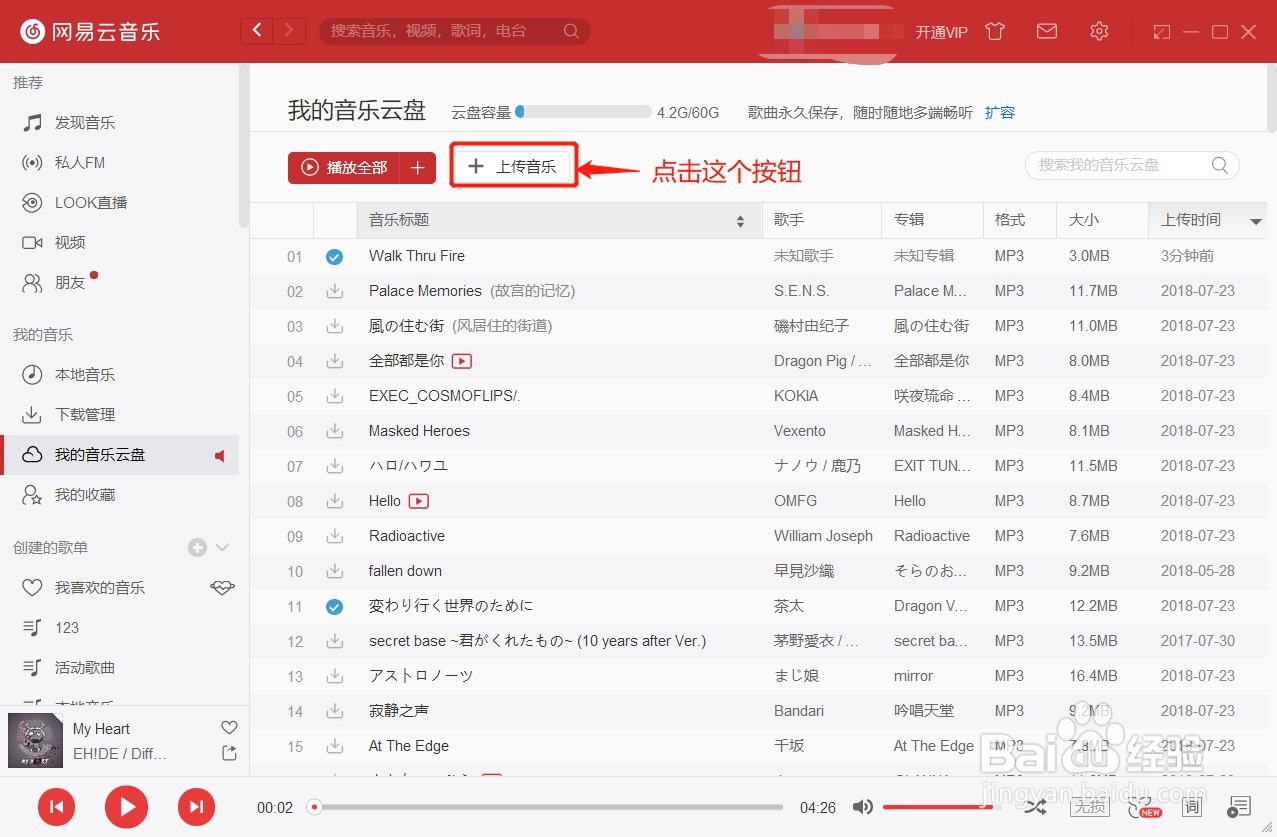This screenshot has height=837, width=1277.
Task: Toggle shuffle play mode icon
Action: click(x=1035, y=807)
